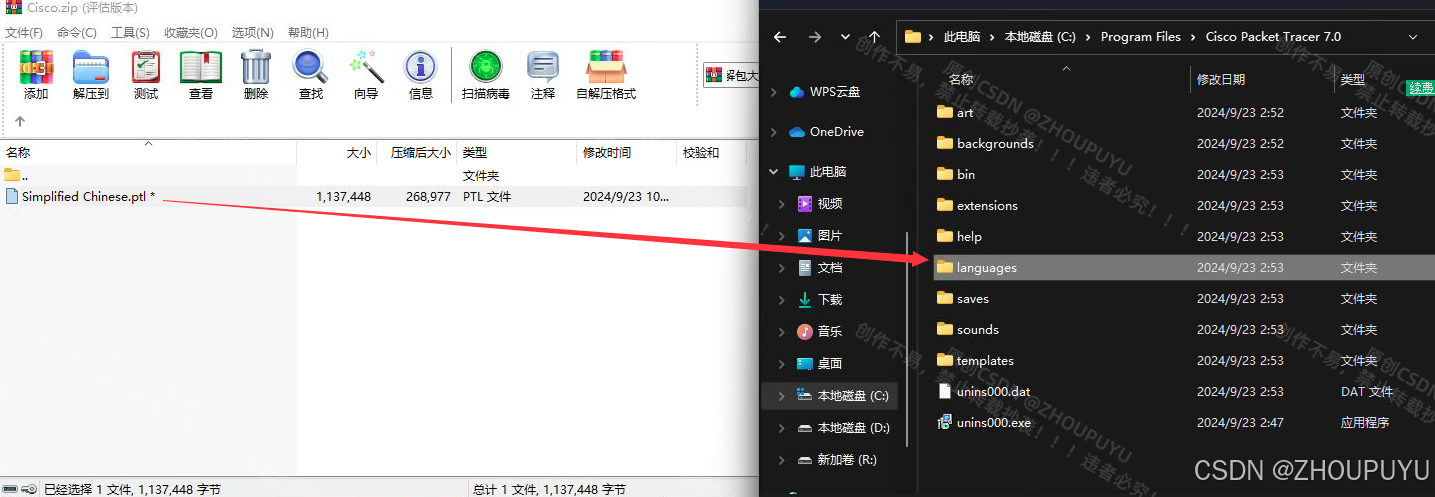Expand the OneDrive tree node
Viewport: 1435px width, 497px height.
coord(774,132)
